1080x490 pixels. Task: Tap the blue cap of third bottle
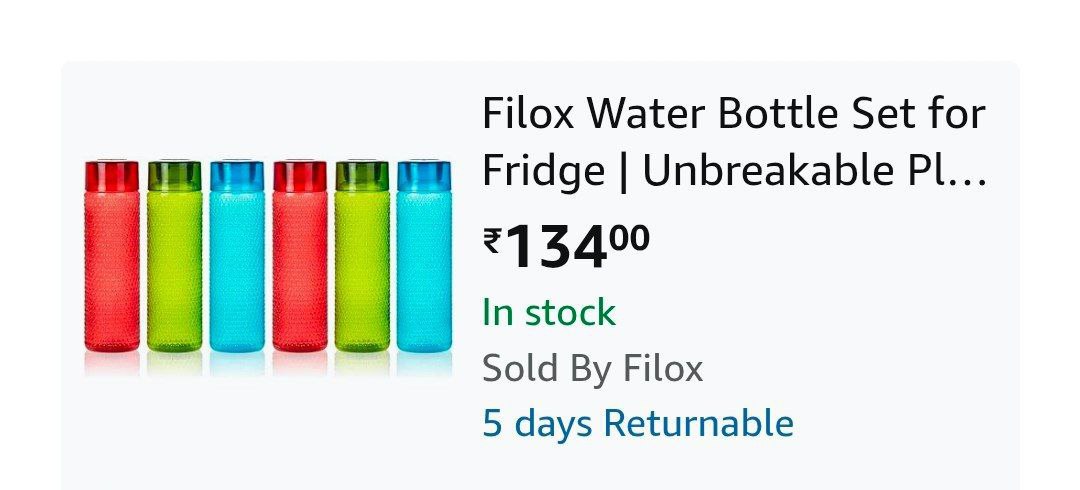[237, 176]
